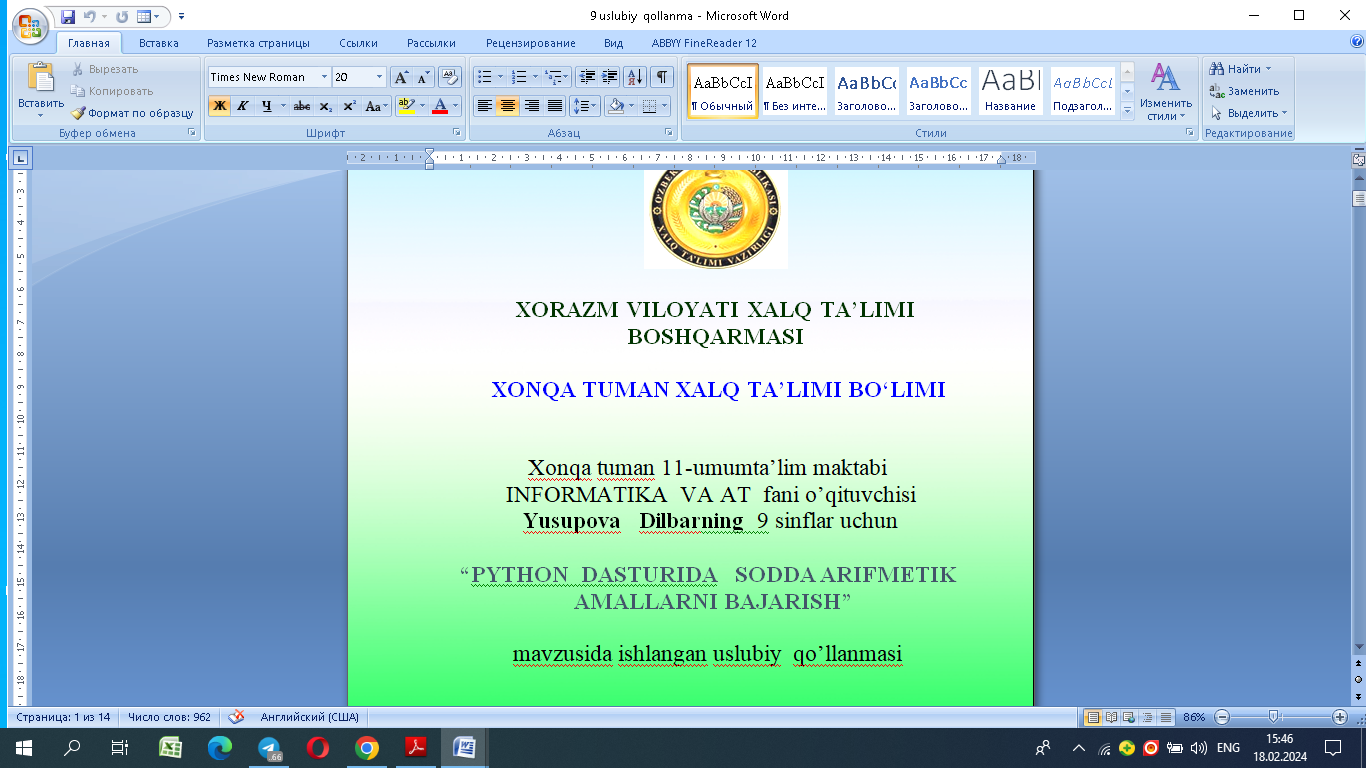The image size is (1366, 768).
Task: Click the Grow Font icon
Action: (401, 76)
